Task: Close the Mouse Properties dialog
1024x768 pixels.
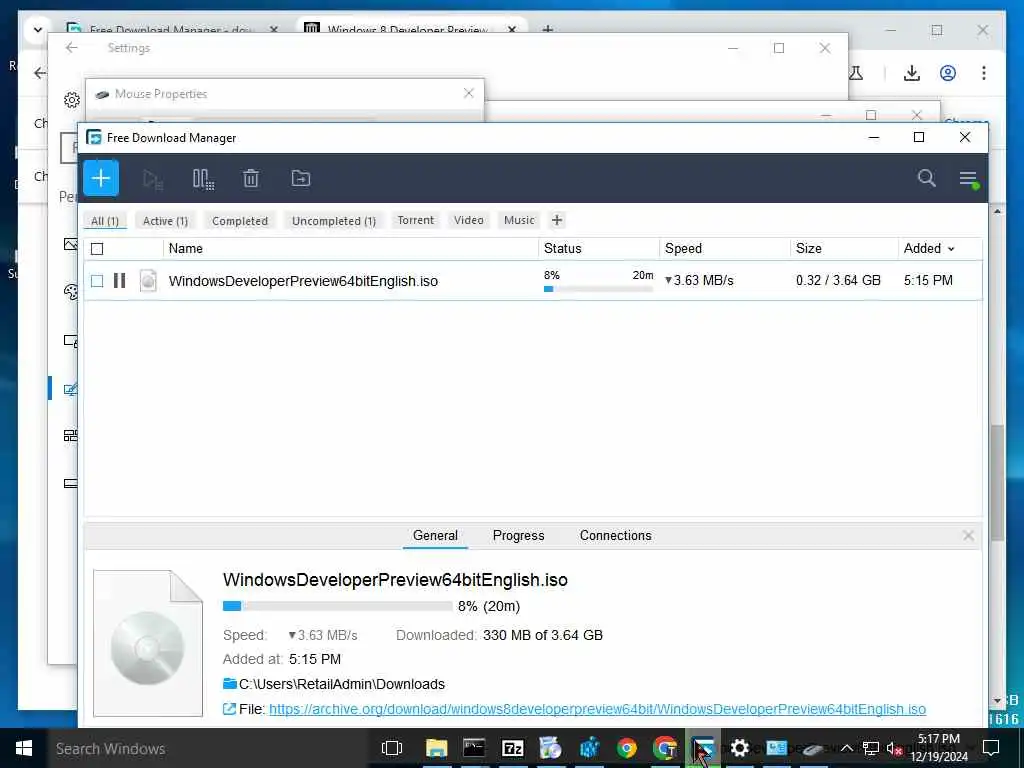Action: pos(468,93)
